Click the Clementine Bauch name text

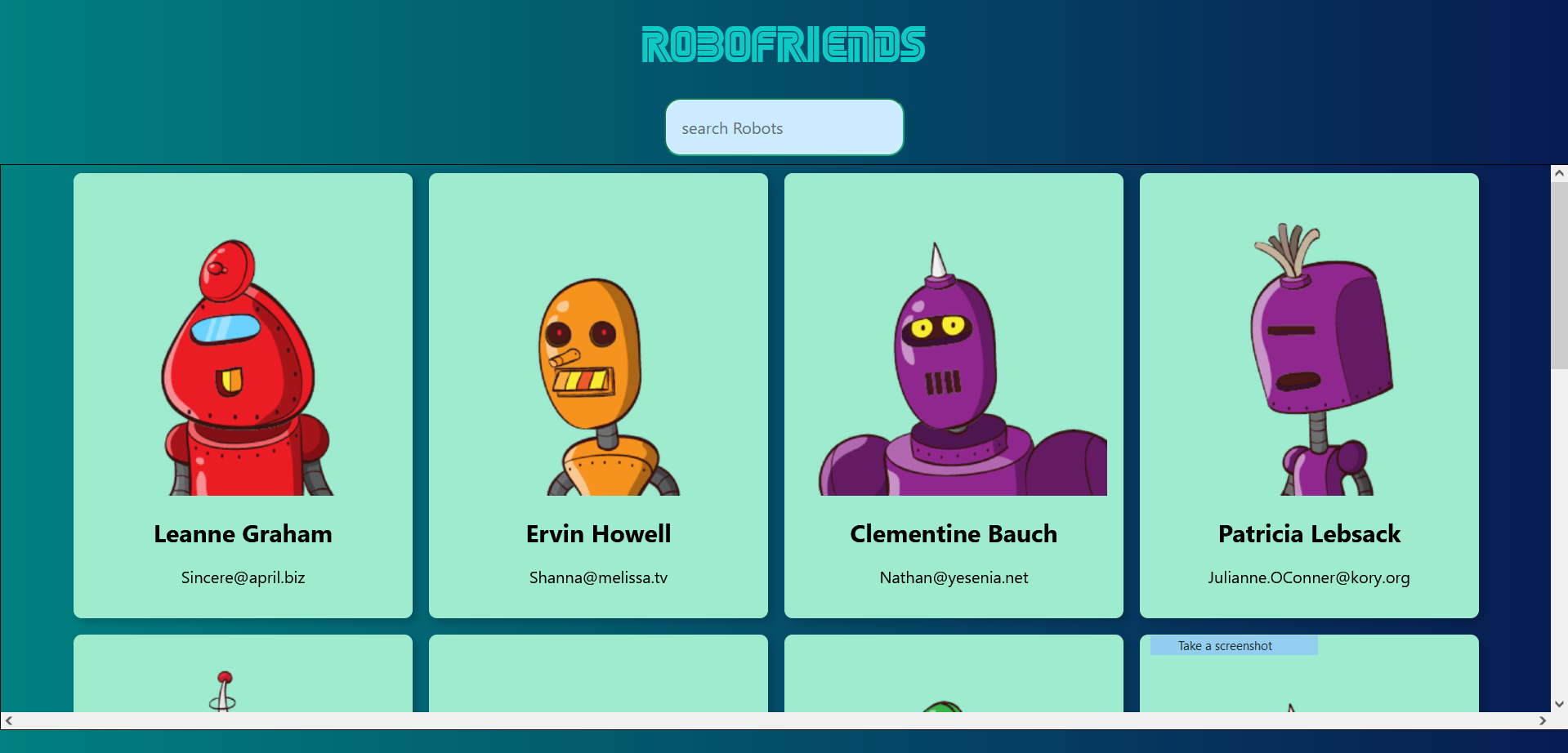[x=954, y=534]
